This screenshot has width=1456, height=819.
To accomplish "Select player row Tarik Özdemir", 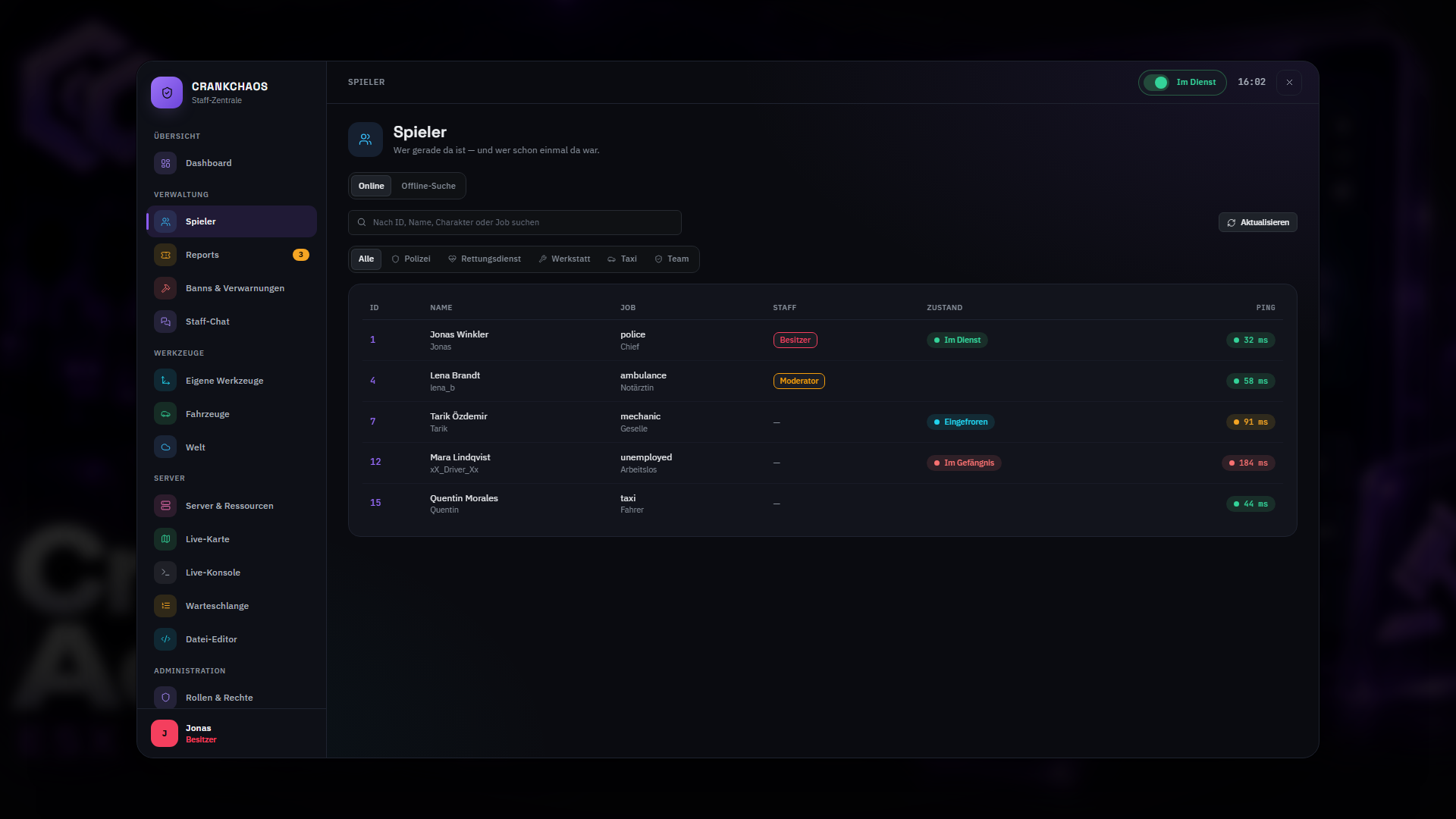I will point(823,422).
